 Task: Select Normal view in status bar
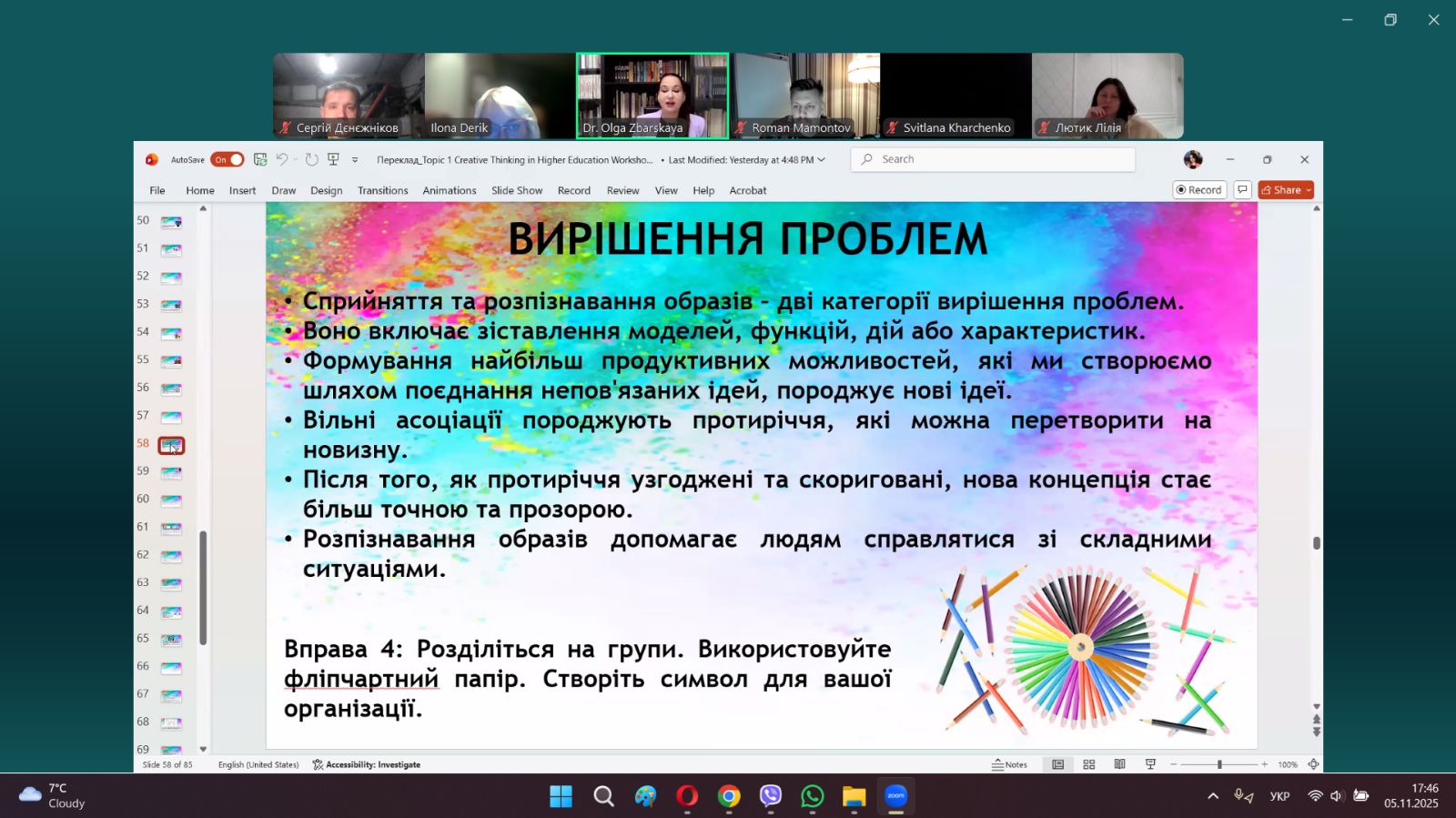pos(1057,764)
